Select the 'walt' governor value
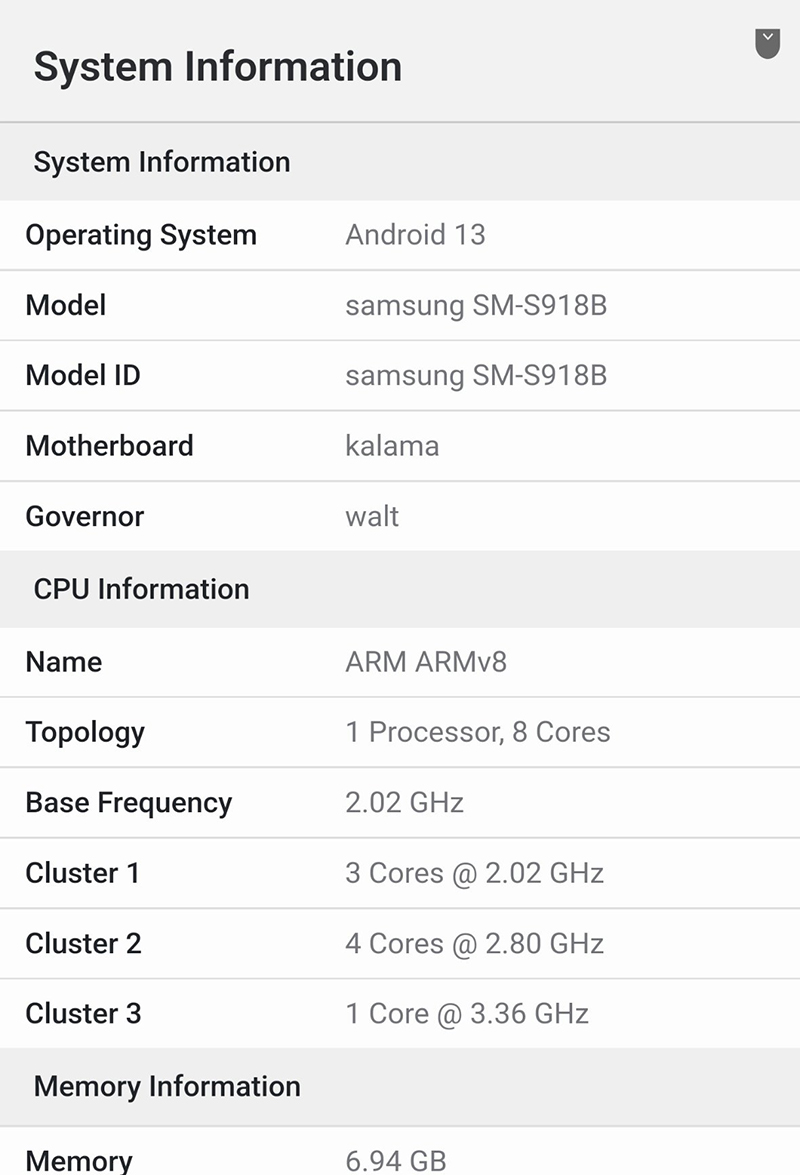The height and width of the screenshot is (1175, 800). coord(372,516)
